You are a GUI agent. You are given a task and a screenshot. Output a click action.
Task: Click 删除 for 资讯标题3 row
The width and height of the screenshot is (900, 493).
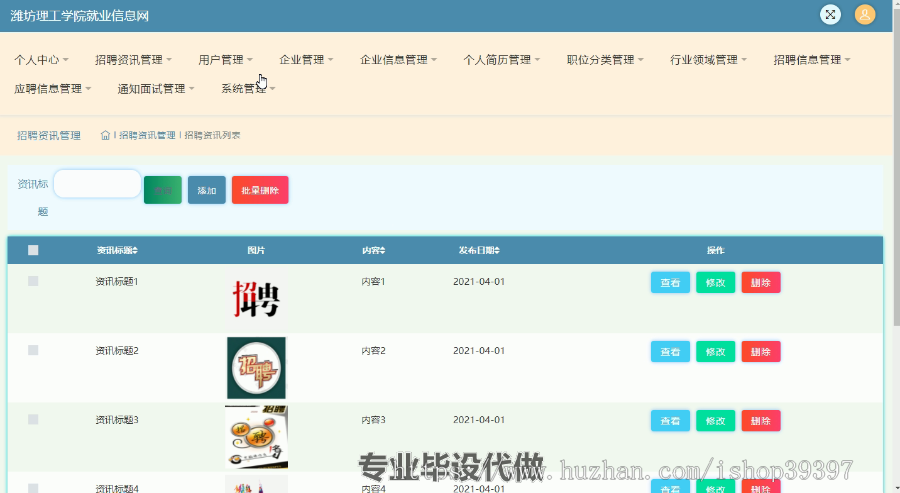point(761,421)
